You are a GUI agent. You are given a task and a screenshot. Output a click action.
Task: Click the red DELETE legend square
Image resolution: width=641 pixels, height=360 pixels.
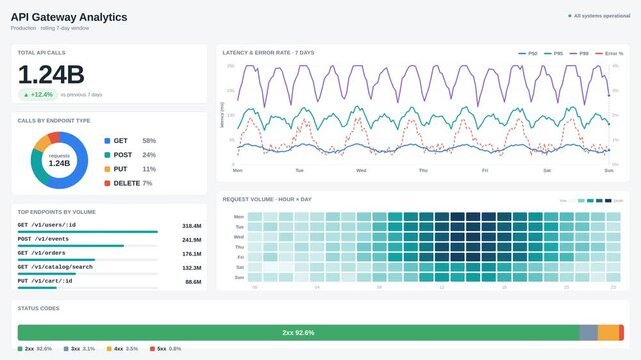tap(108, 183)
